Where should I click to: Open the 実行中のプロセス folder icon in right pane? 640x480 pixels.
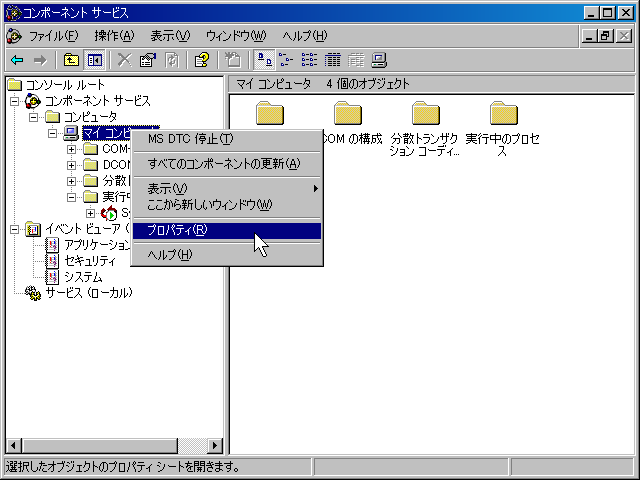(503, 115)
